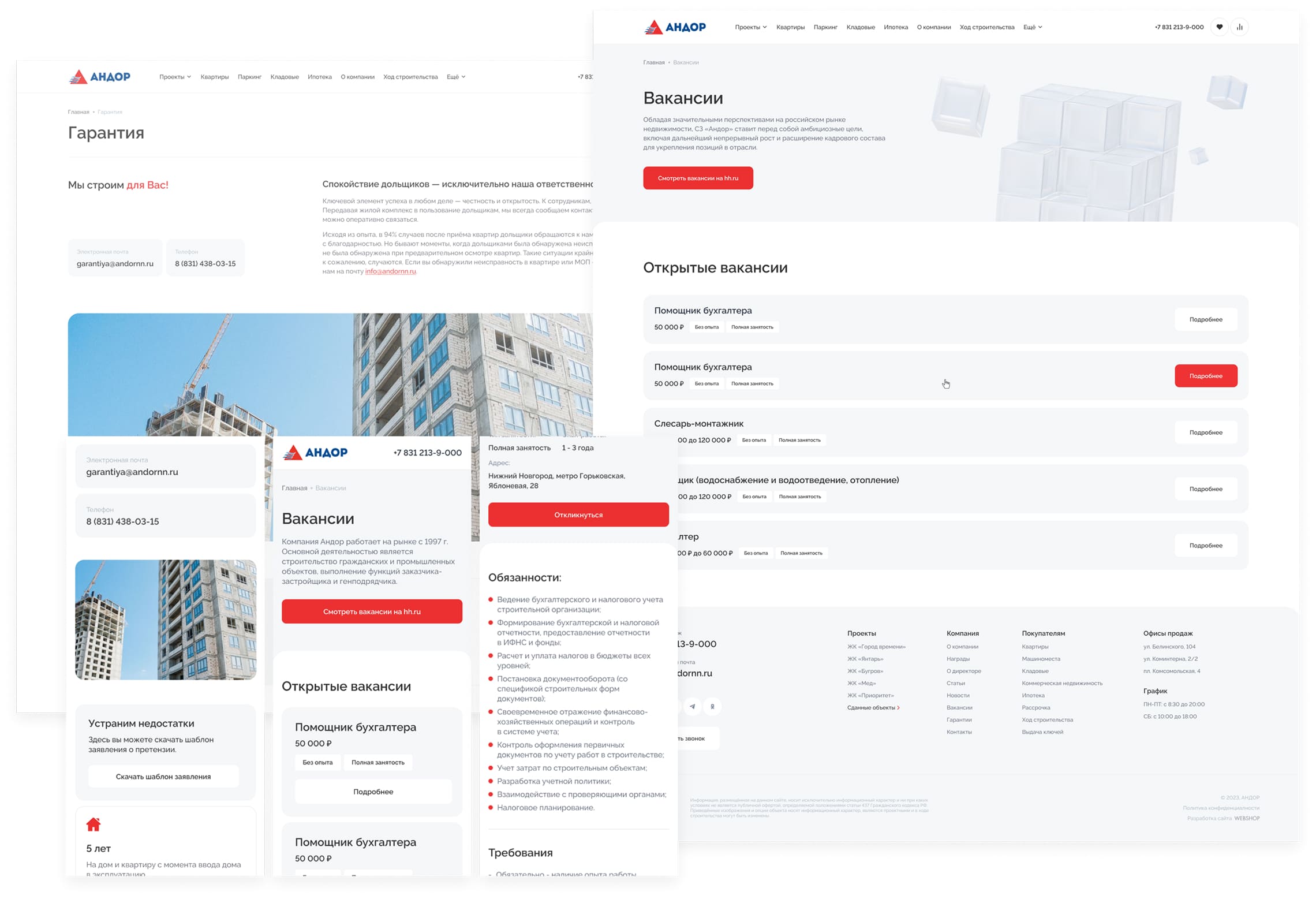Image resolution: width=1316 pixels, height=899 pixels.
Task: Expand Проекты dropdown on the Гарантия page
Action: [175, 77]
